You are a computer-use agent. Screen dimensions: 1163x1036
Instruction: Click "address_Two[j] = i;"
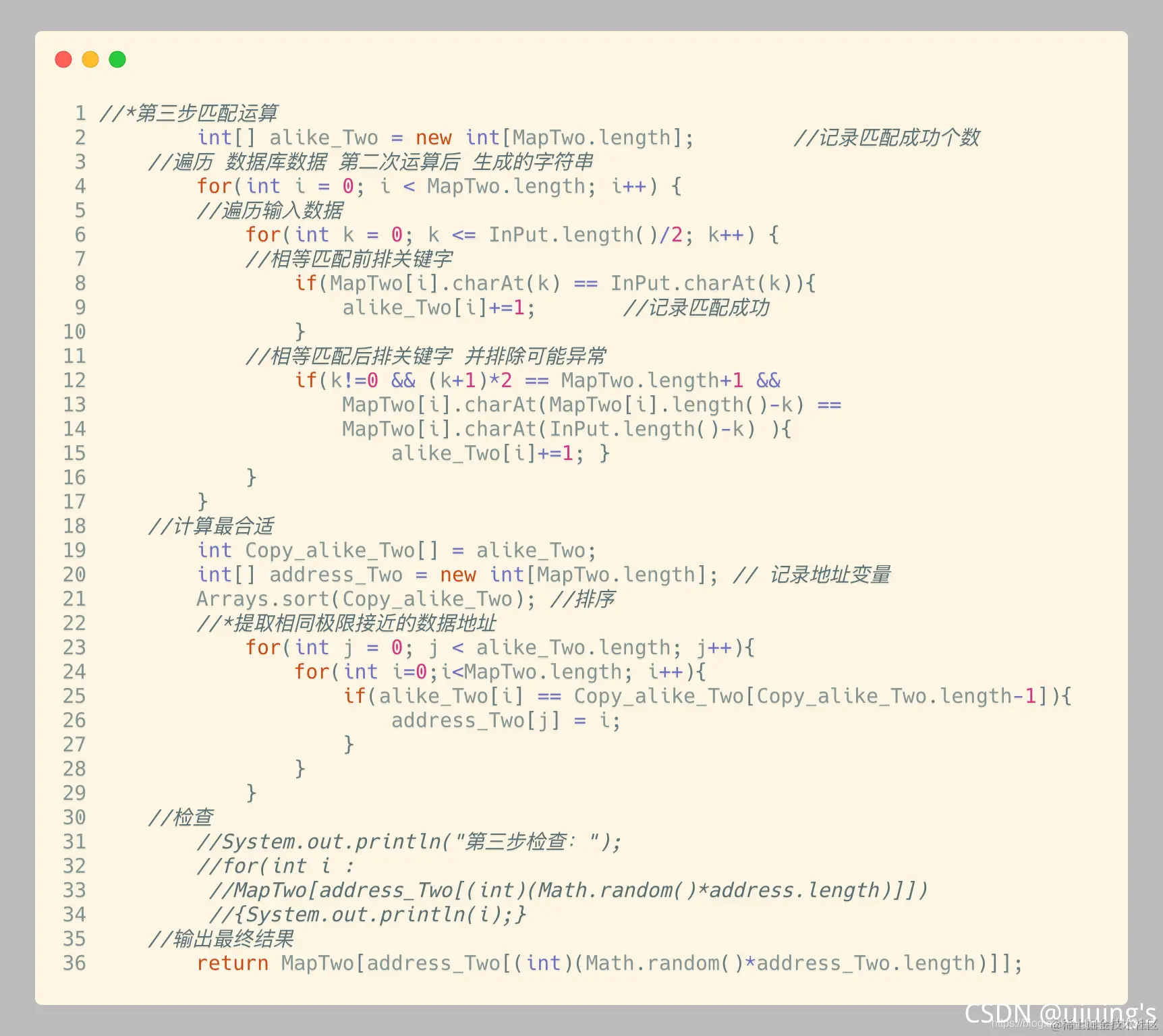506,720
